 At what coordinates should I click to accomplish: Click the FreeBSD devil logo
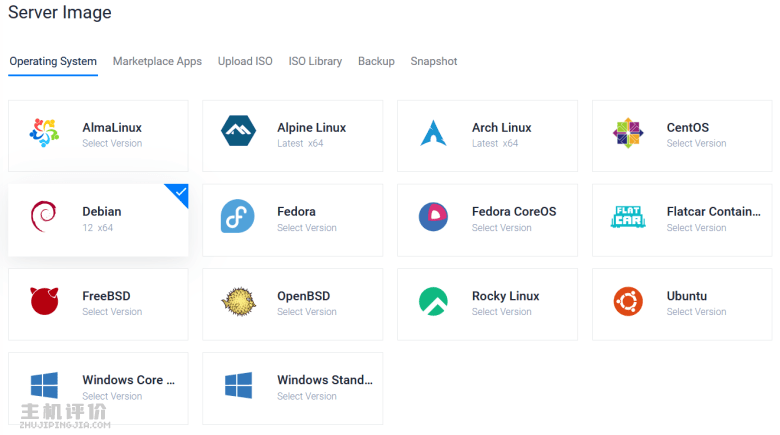pyautogui.click(x=44, y=301)
